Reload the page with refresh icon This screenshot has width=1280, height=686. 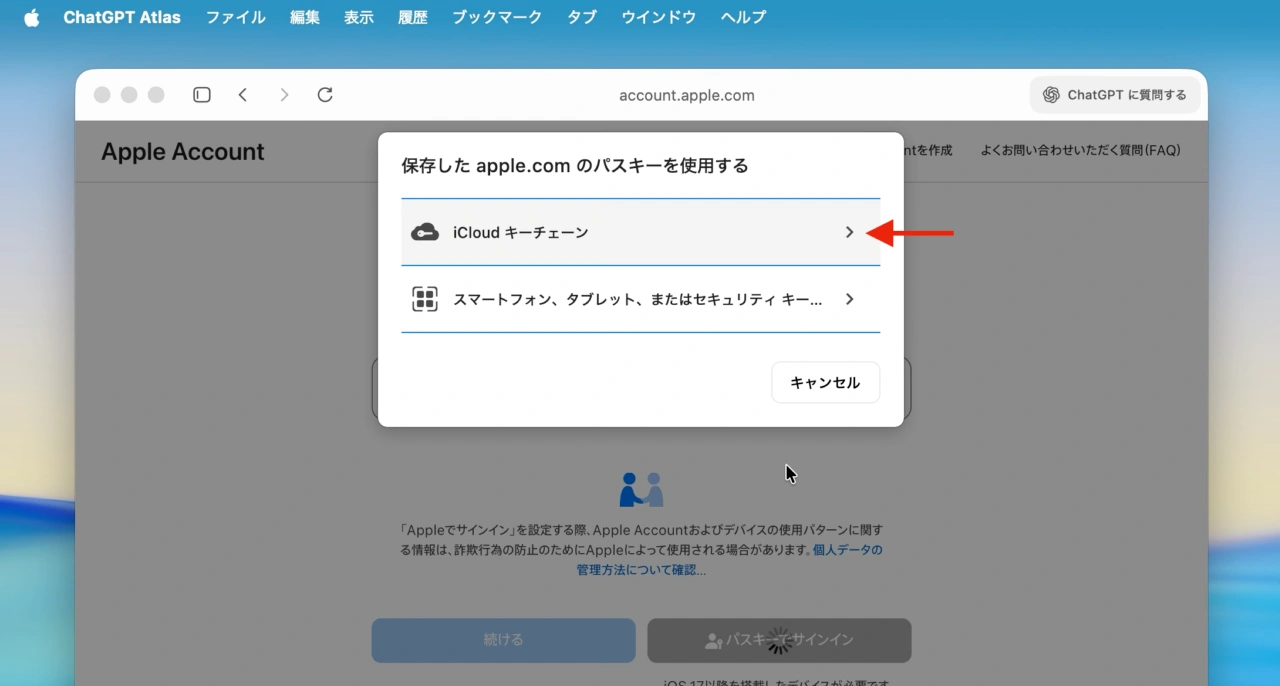pyautogui.click(x=325, y=95)
